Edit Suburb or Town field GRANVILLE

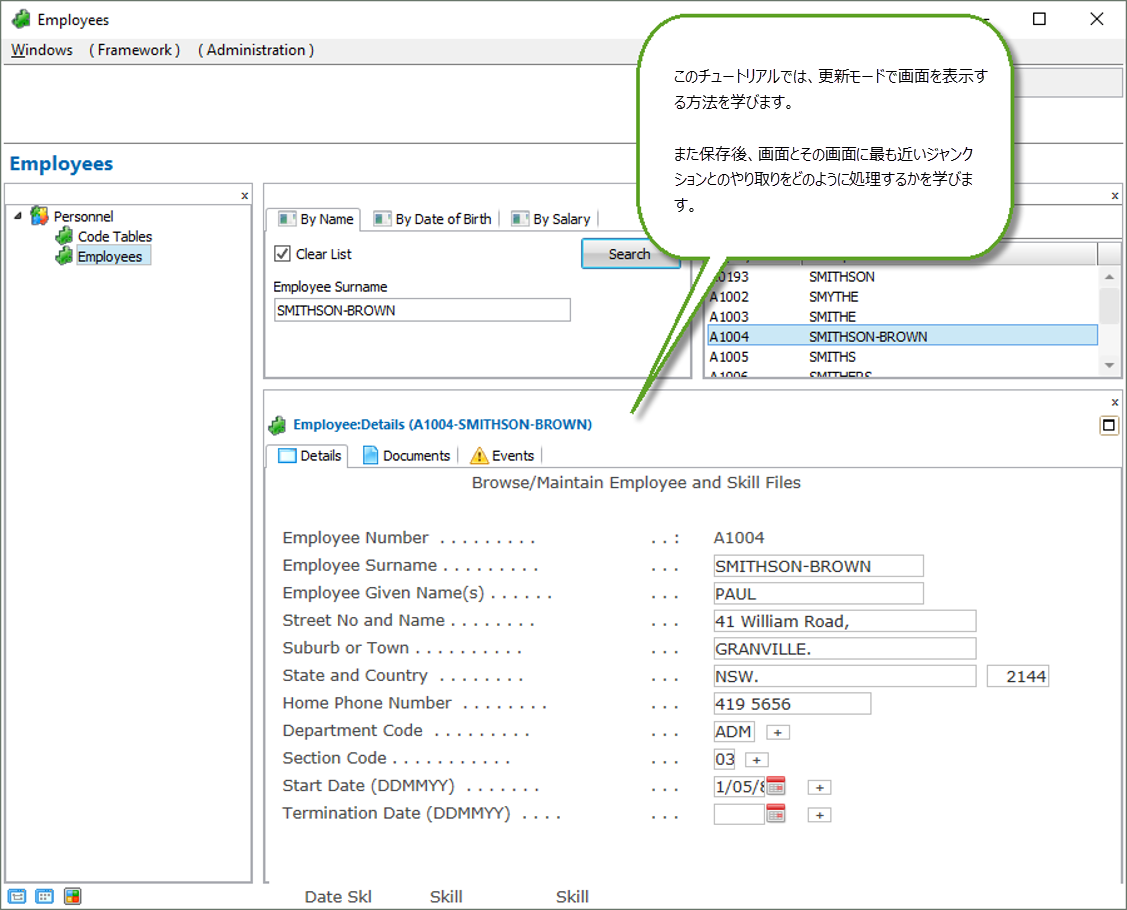845,648
